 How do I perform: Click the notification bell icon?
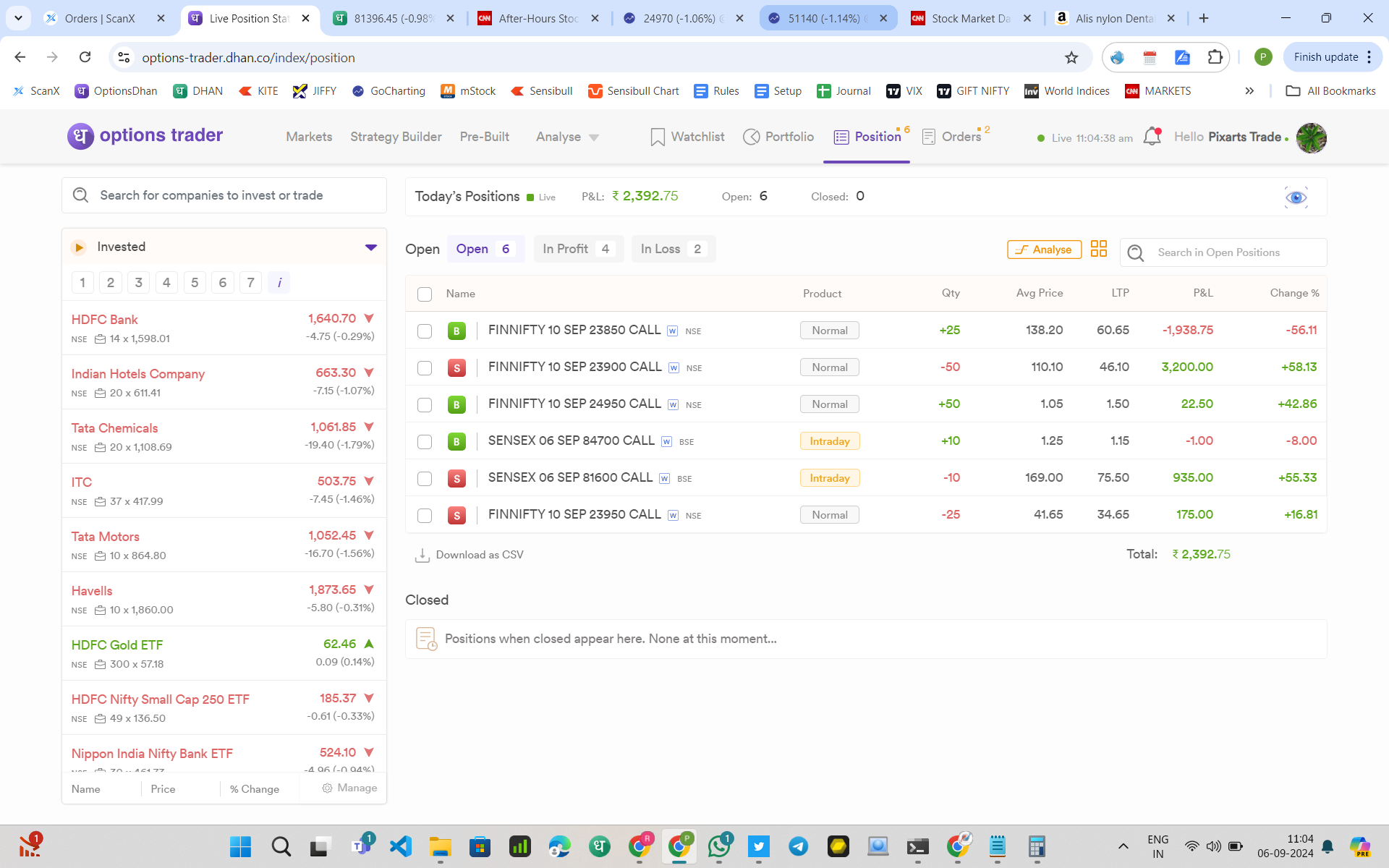(1152, 137)
